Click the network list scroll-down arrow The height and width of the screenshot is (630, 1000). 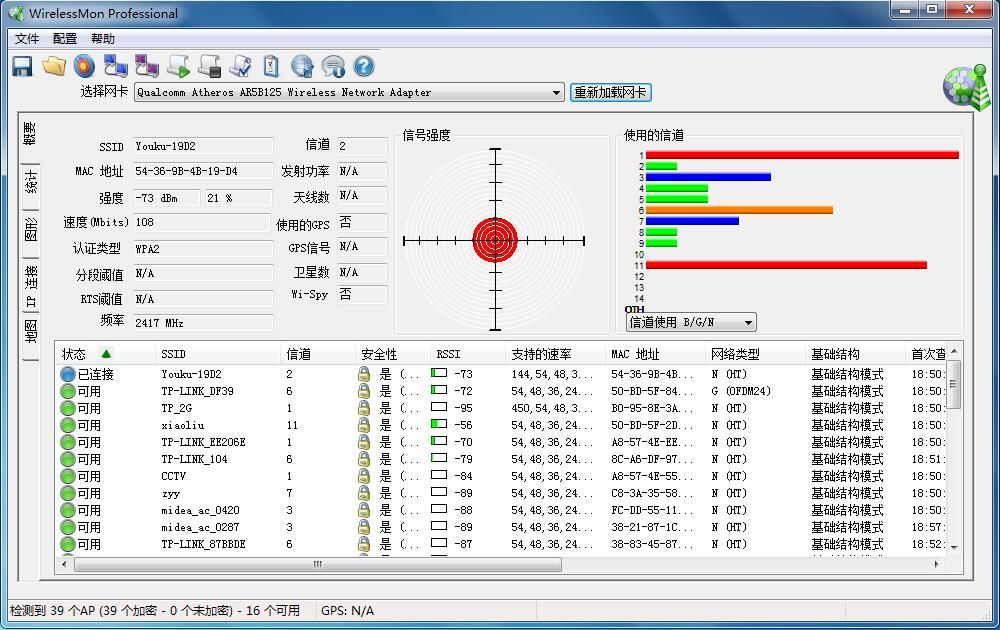[x=953, y=547]
